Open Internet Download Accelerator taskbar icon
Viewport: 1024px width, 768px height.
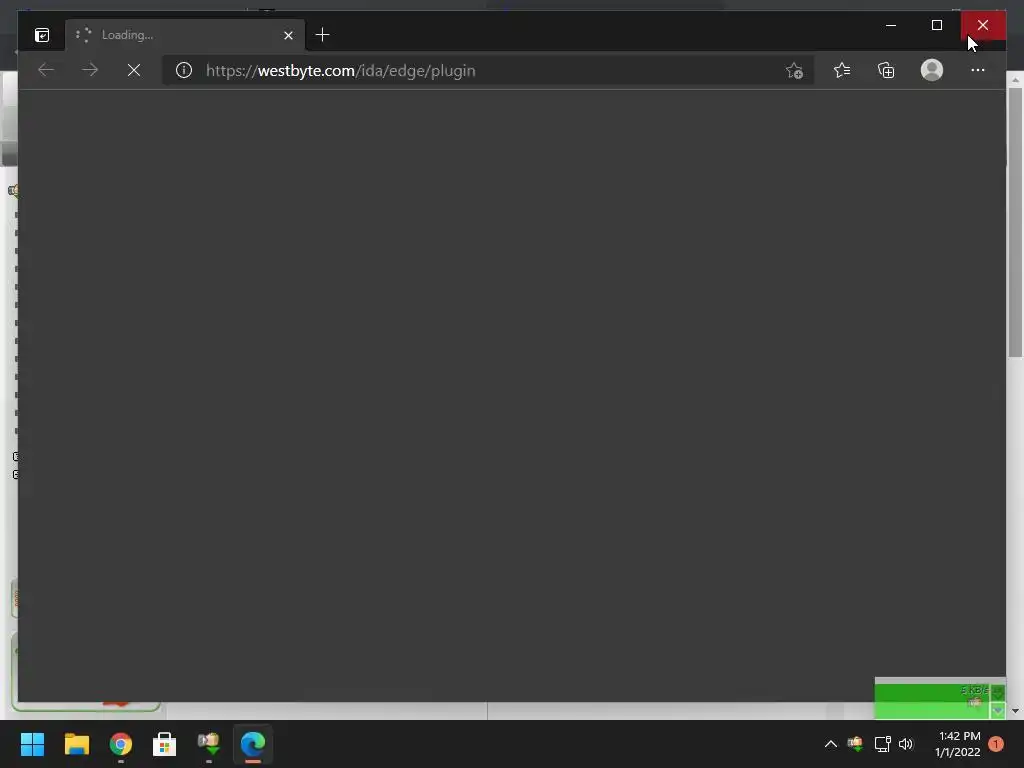(x=209, y=744)
